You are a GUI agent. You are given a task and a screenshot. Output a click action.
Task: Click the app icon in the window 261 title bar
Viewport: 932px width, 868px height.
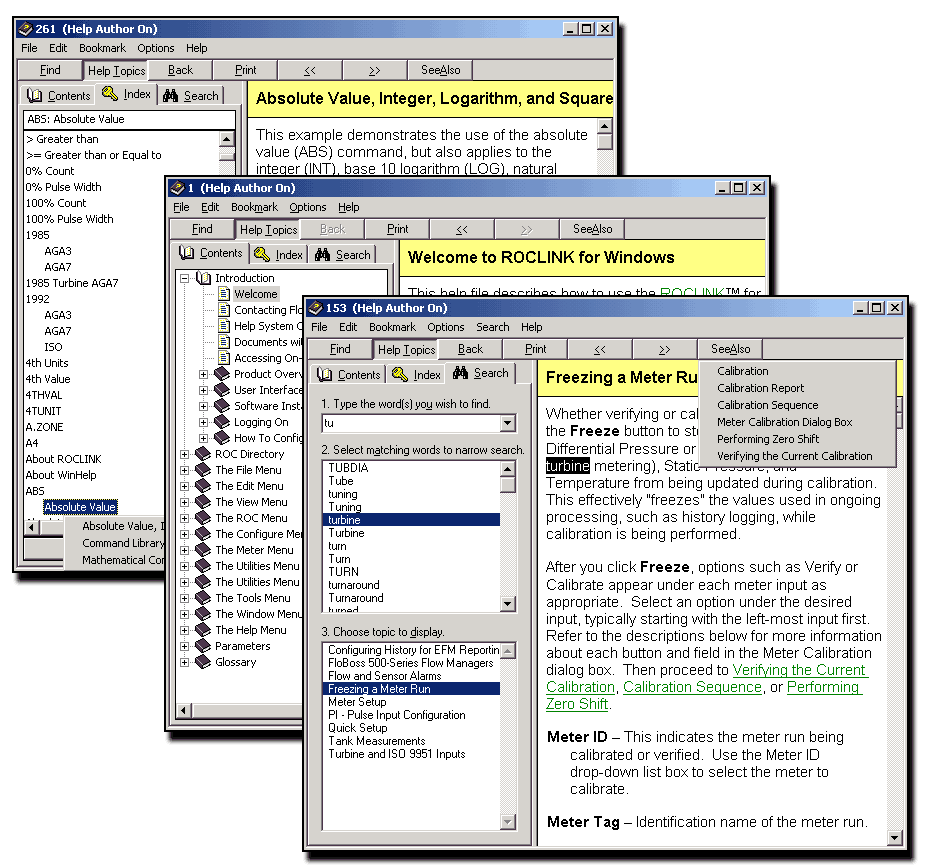pyautogui.click(x=25, y=29)
